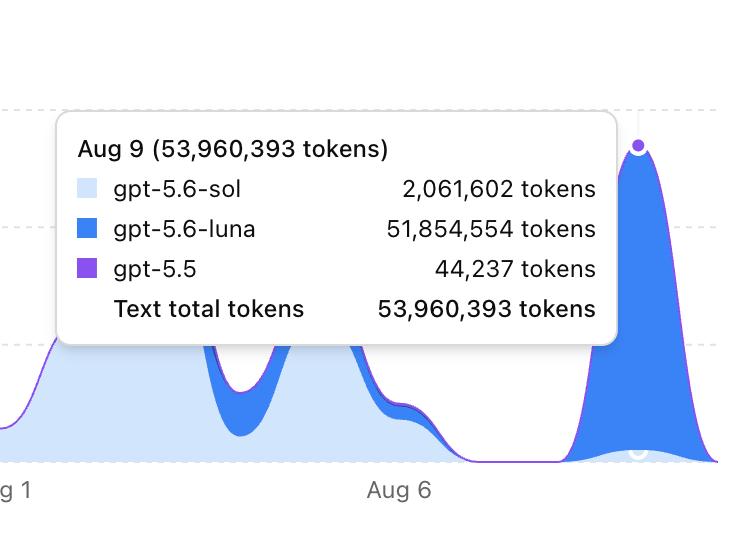This screenshot has width=746, height=550.
Task: Click the Aug 6 axis label
Action: (x=399, y=490)
